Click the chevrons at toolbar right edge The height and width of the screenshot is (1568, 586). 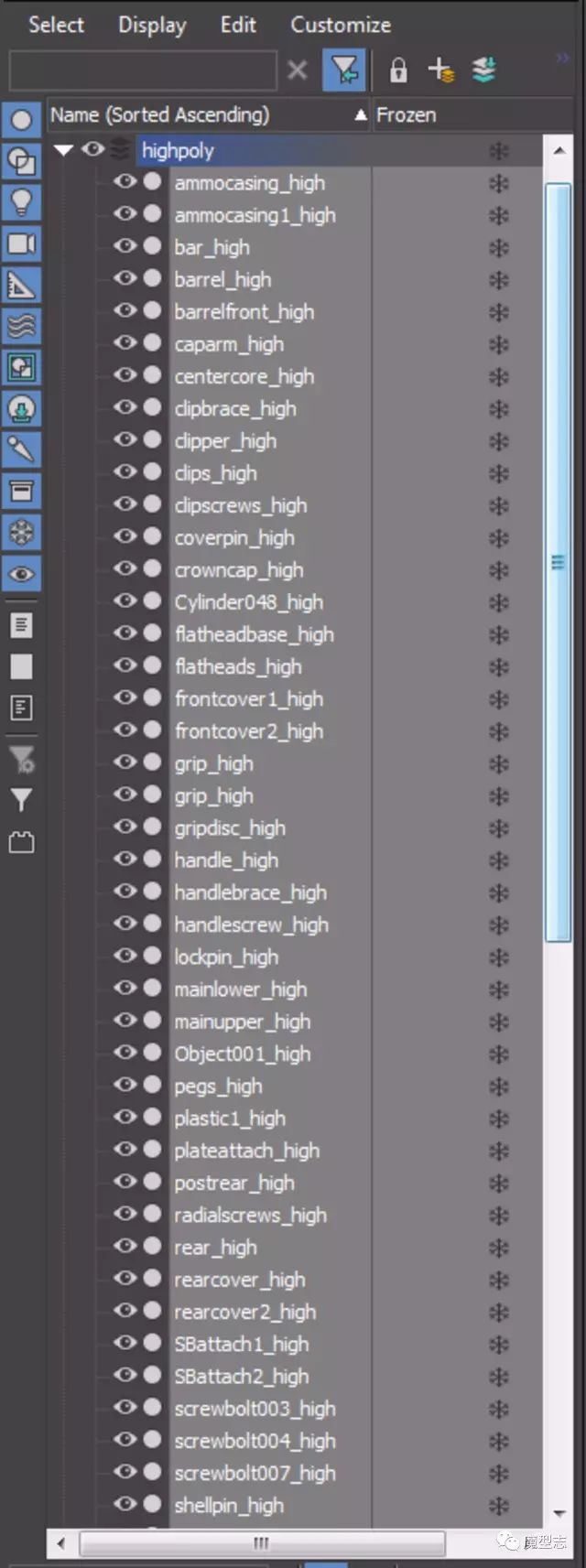tap(562, 58)
